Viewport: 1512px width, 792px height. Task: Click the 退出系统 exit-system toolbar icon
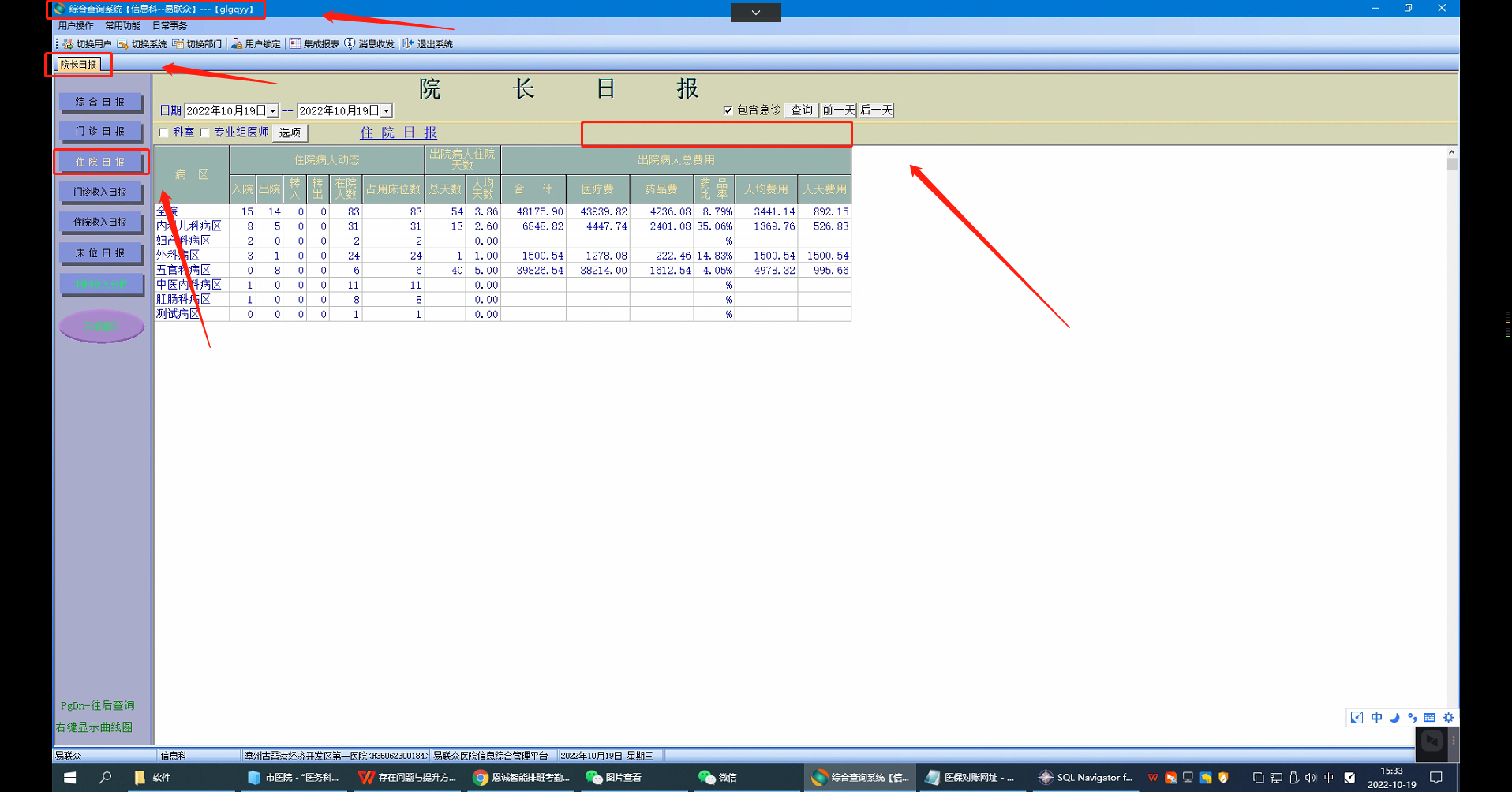click(x=408, y=44)
